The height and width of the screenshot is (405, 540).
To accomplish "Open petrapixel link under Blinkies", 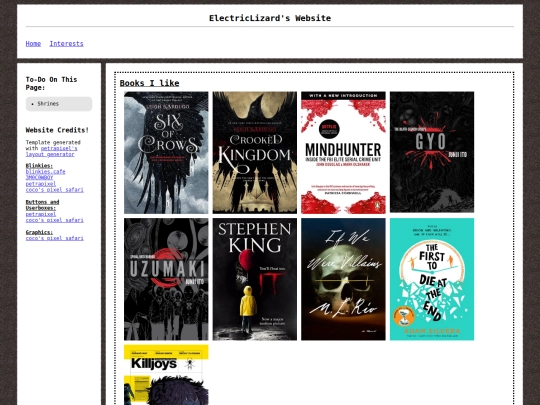I will (x=41, y=184).
